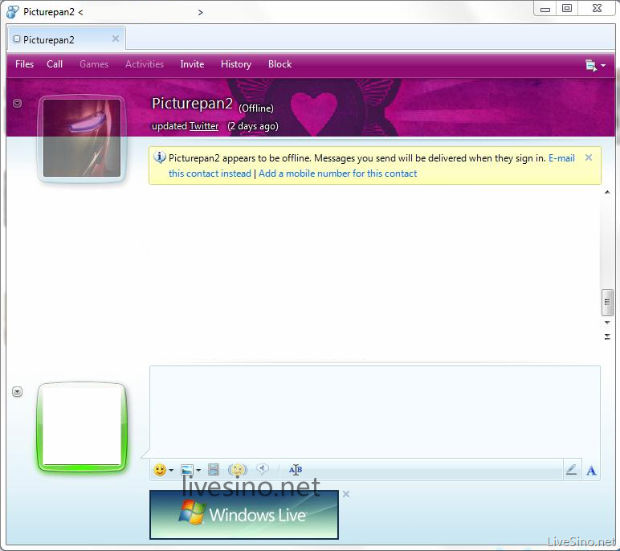Screen dimensions: 620x551
Task: Select the handwriting pen icon
Action: coord(571,470)
